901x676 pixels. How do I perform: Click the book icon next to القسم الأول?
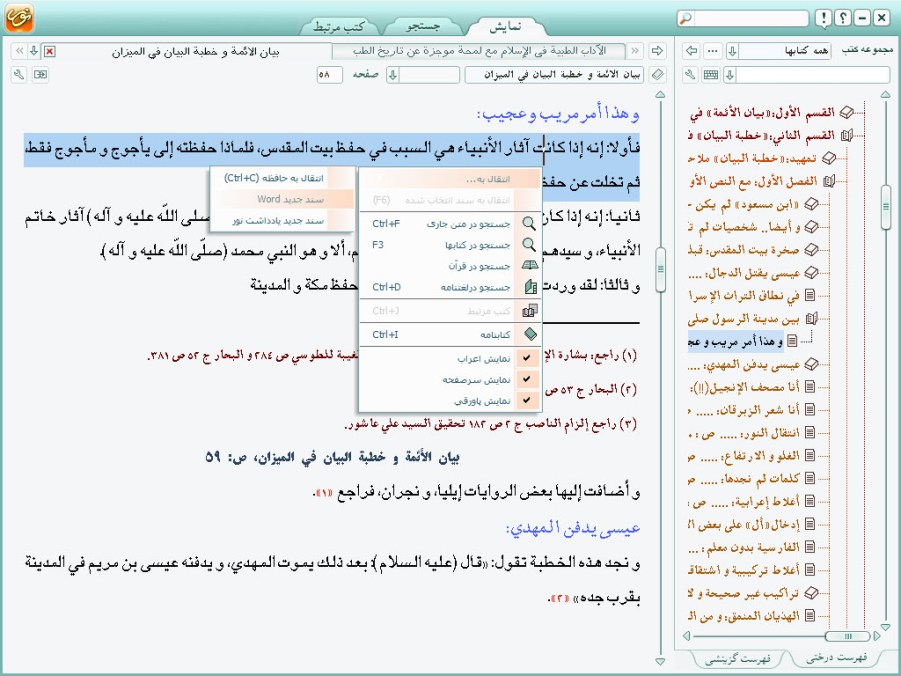pyautogui.click(x=846, y=113)
